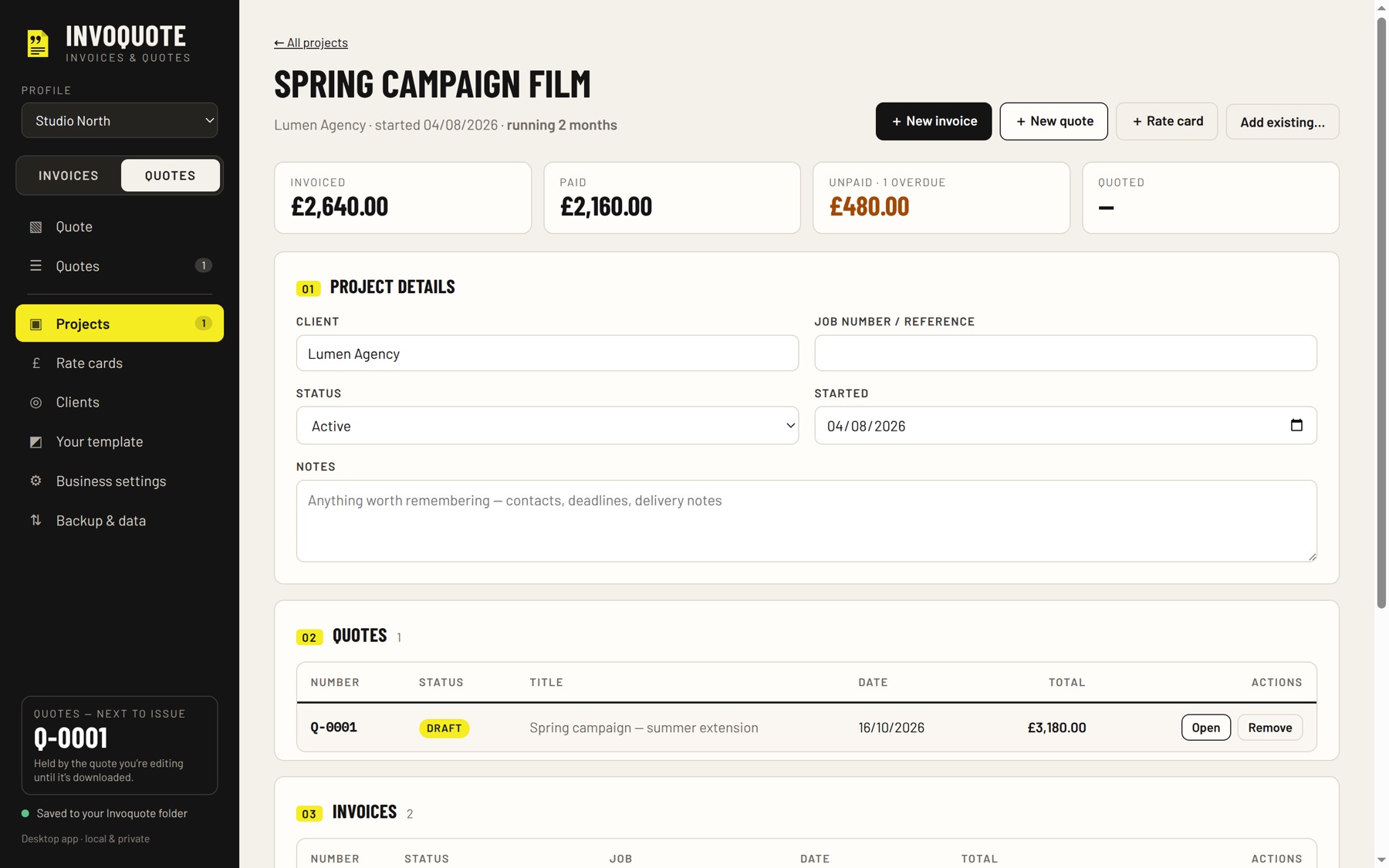Click the Unpaid £480.00 overdue card
1389x868 pixels.
coord(941,198)
